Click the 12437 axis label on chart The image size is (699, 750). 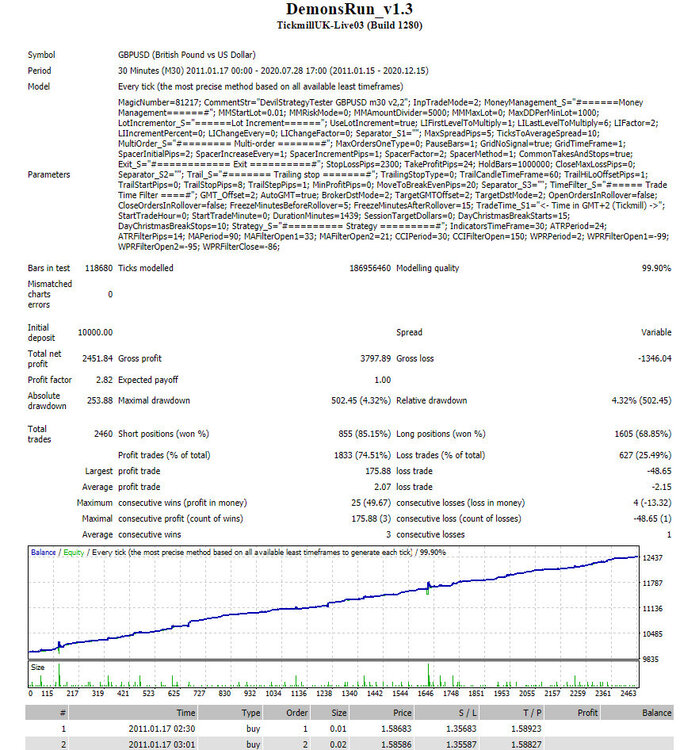click(653, 558)
